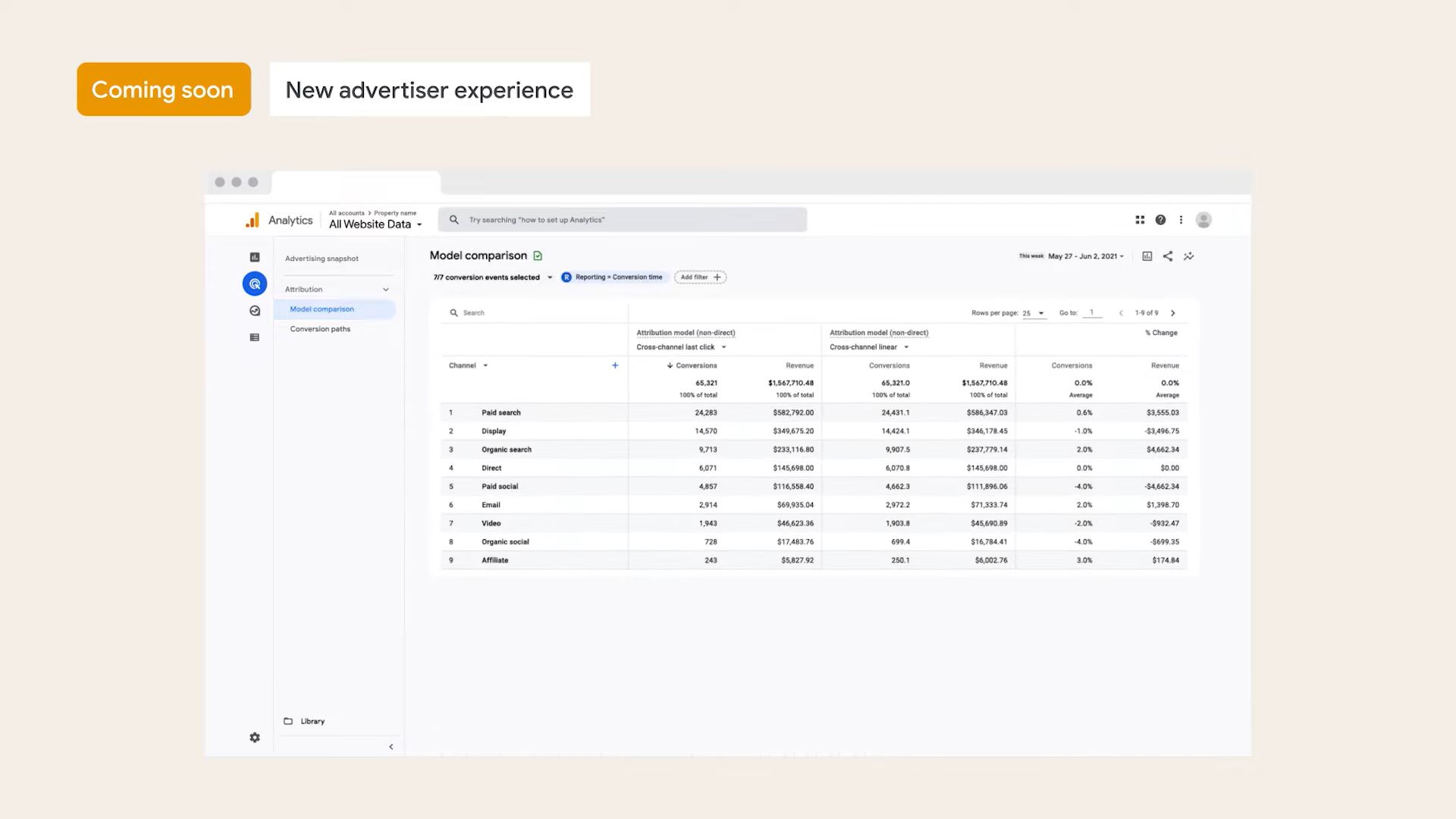Image resolution: width=1456 pixels, height=819 pixels.
Task: Change the Cross-channel last click model dropdown
Action: click(x=681, y=347)
